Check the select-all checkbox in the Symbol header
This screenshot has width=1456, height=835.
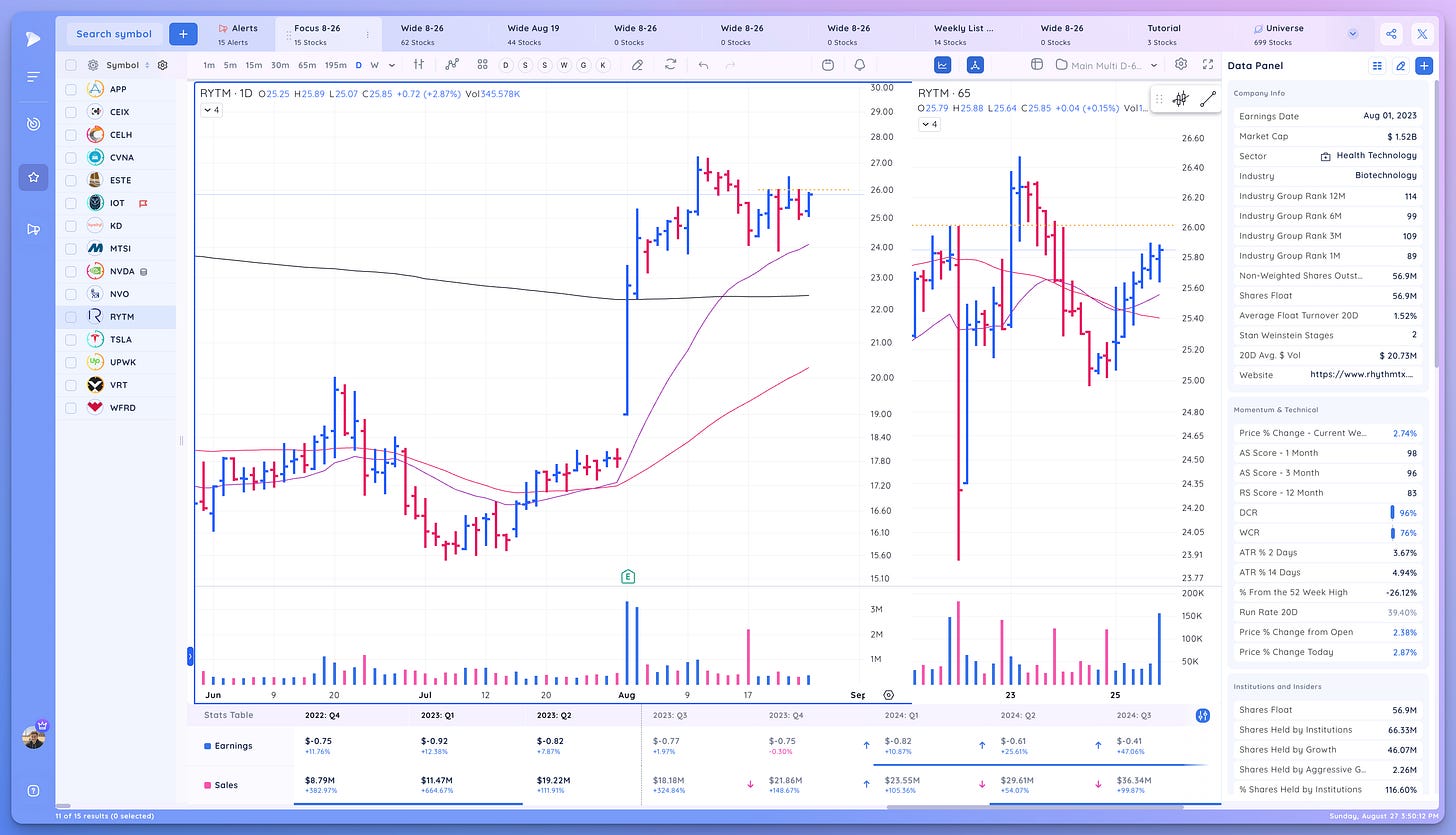pos(71,65)
